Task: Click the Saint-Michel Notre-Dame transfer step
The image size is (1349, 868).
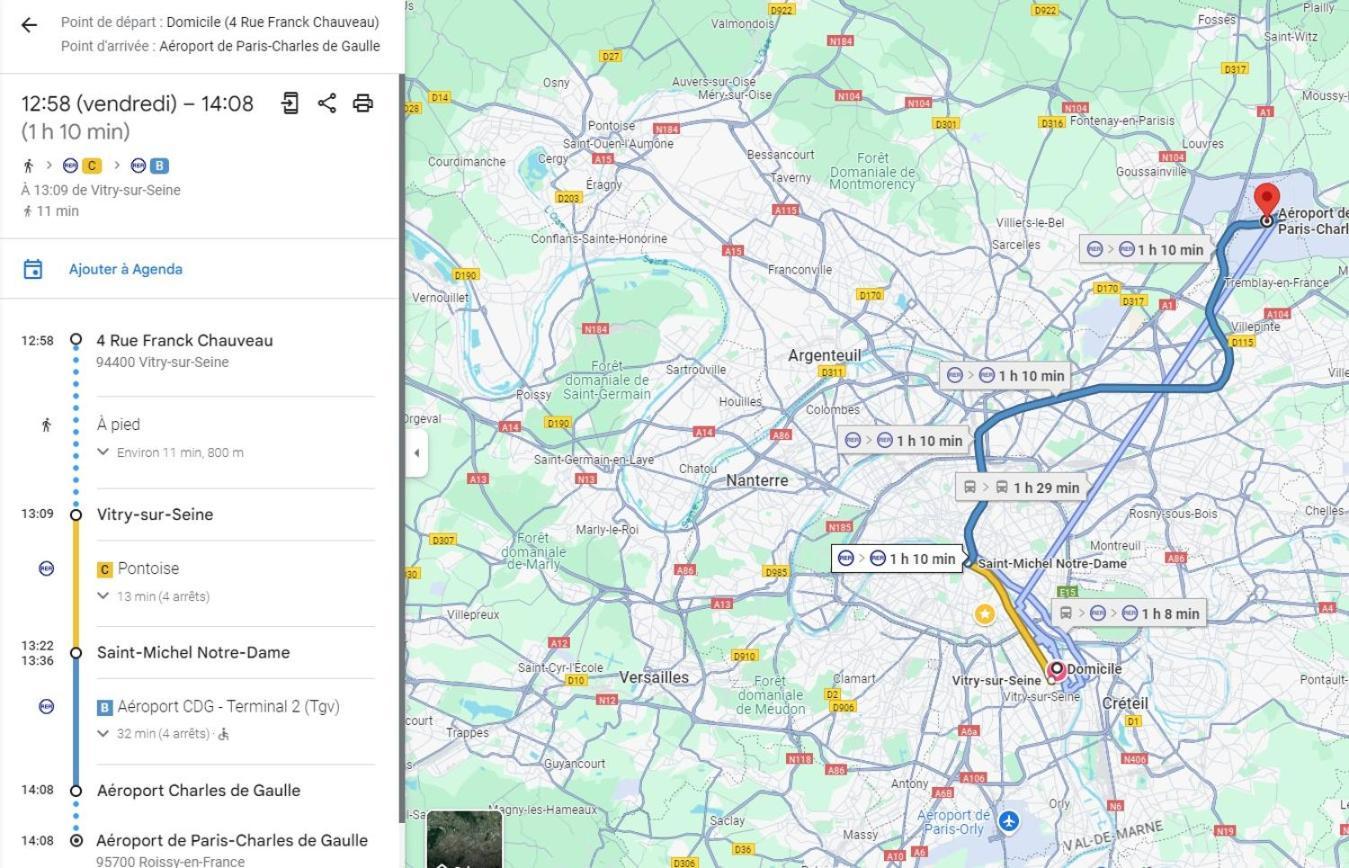Action: click(193, 652)
